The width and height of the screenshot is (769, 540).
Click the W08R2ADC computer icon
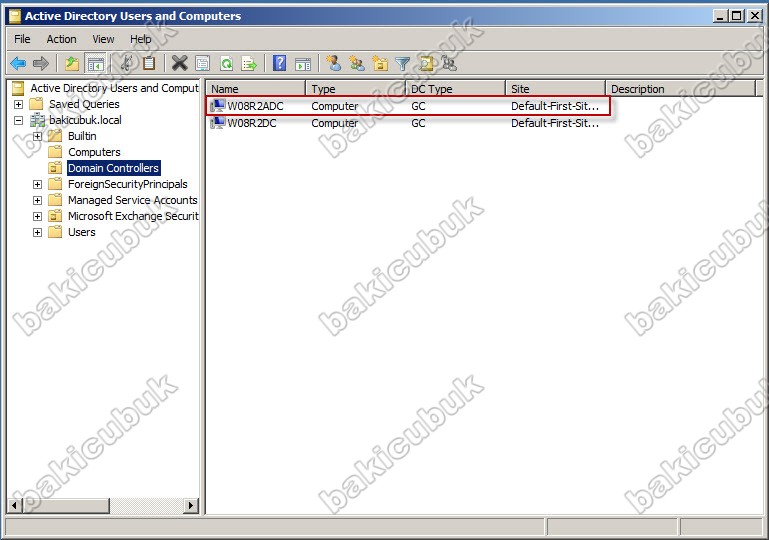coord(217,106)
